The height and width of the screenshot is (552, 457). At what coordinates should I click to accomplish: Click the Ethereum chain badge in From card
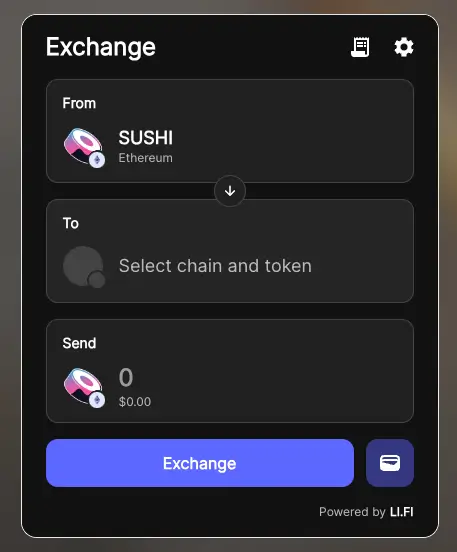click(97, 160)
